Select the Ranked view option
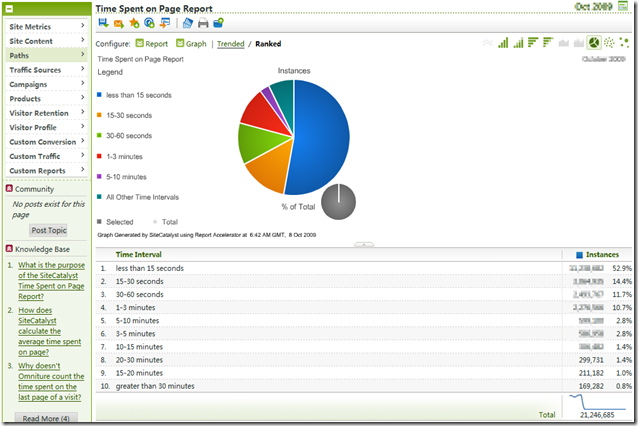Screen dimensions: 638x426 pos(268,44)
